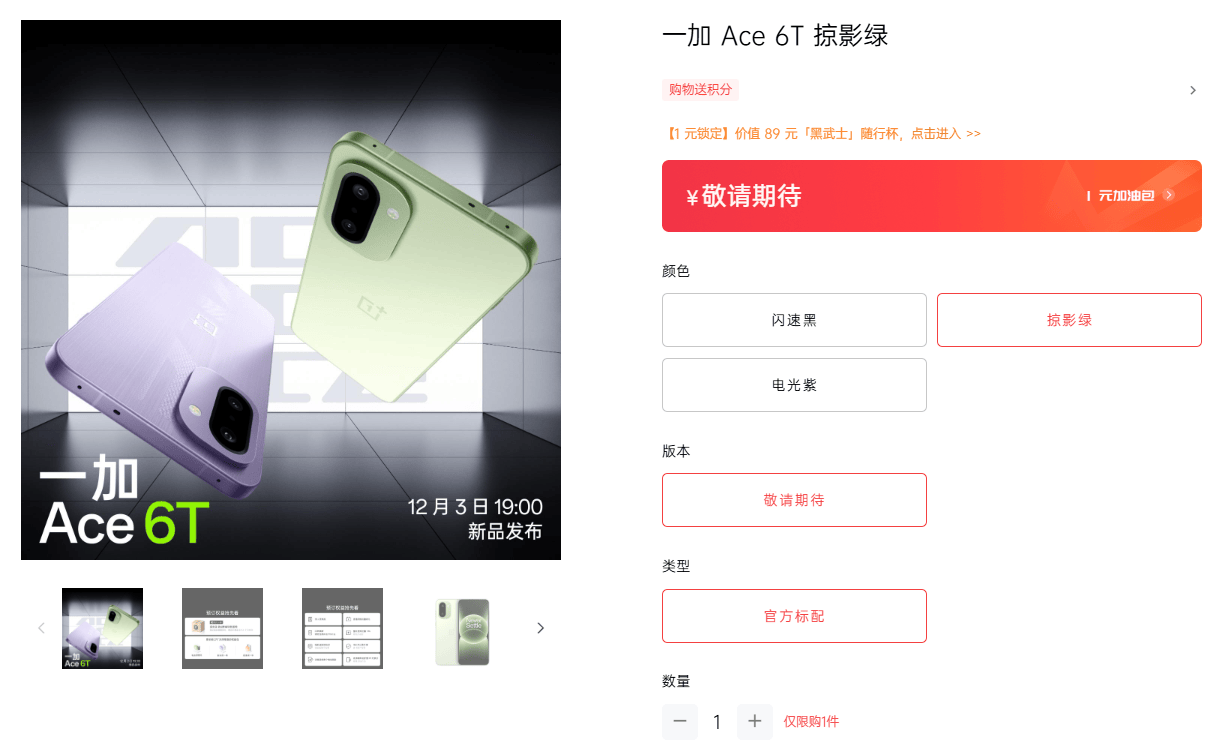Select the 闪速黑 color option
The height and width of the screenshot is (752, 1220).
coord(794,320)
